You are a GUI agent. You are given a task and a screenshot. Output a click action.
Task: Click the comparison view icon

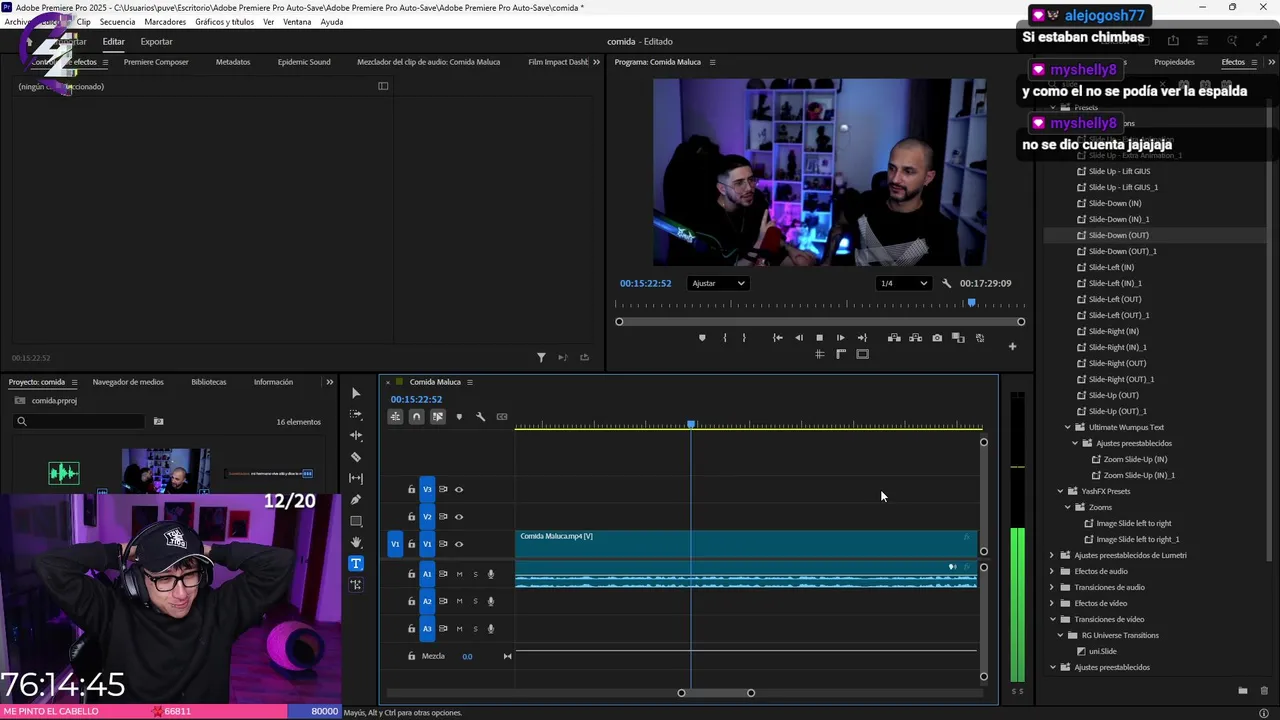pyautogui.click(x=958, y=338)
